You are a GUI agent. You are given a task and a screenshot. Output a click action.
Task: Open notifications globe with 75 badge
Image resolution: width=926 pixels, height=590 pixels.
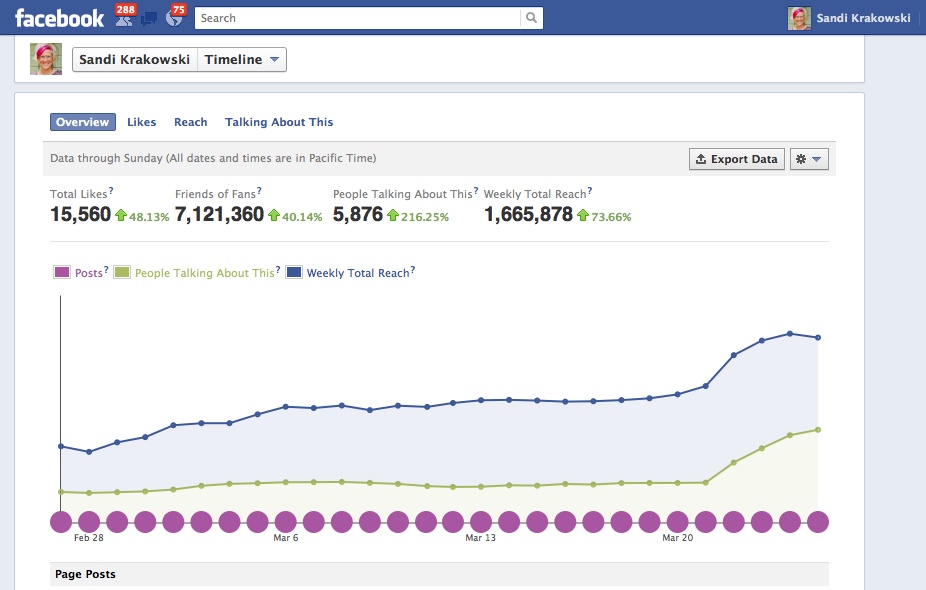click(174, 17)
